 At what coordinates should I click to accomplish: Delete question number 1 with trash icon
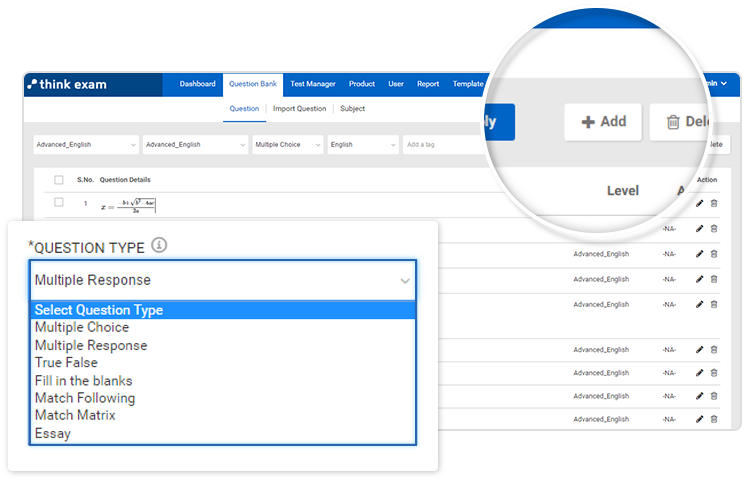(x=714, y=203)
